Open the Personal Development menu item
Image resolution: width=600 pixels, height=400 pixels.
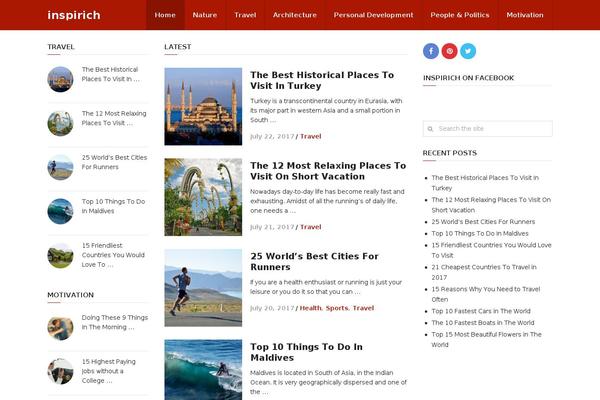[x=373, y=15]
